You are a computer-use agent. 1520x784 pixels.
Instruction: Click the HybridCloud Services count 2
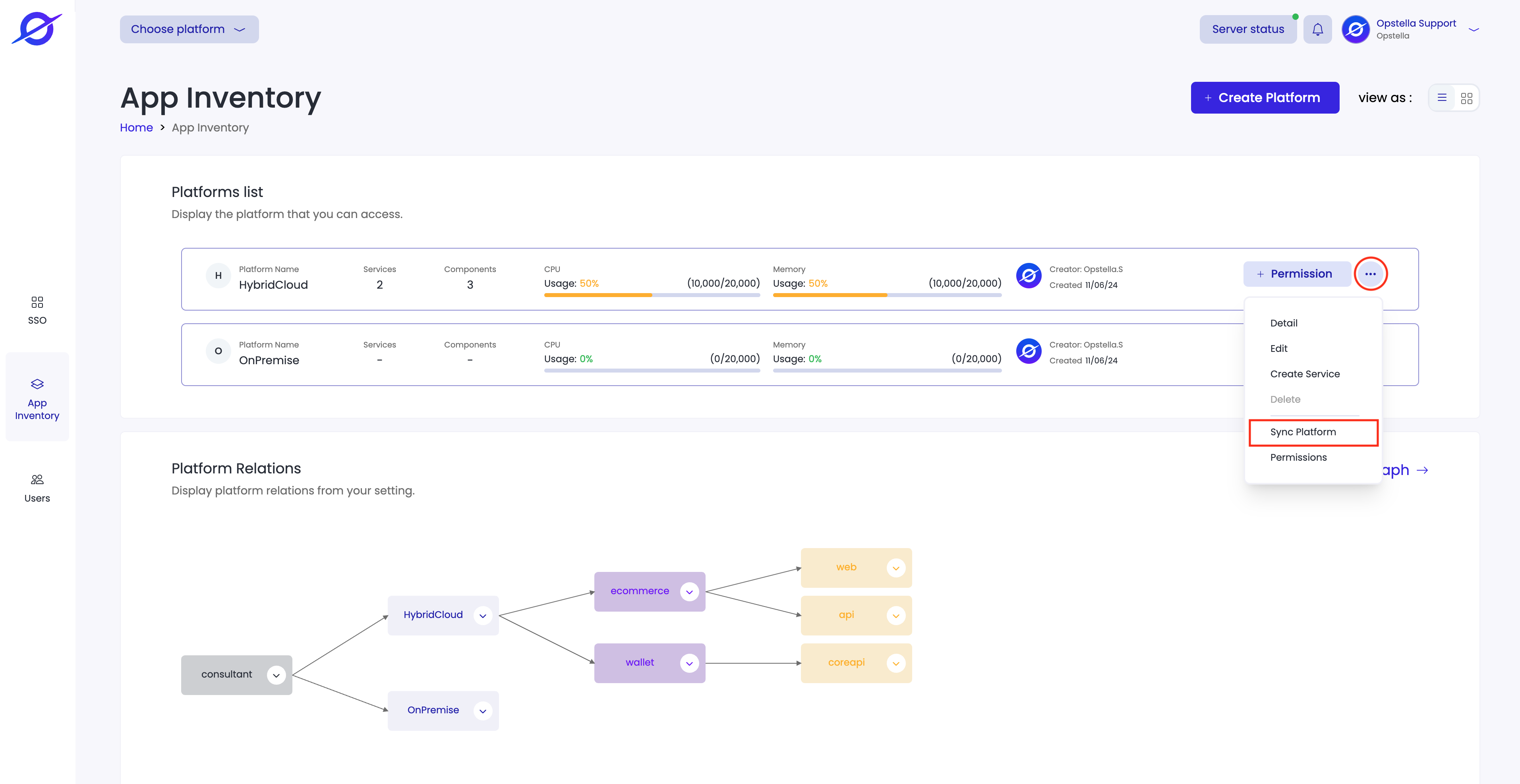(x=379, y=284)
